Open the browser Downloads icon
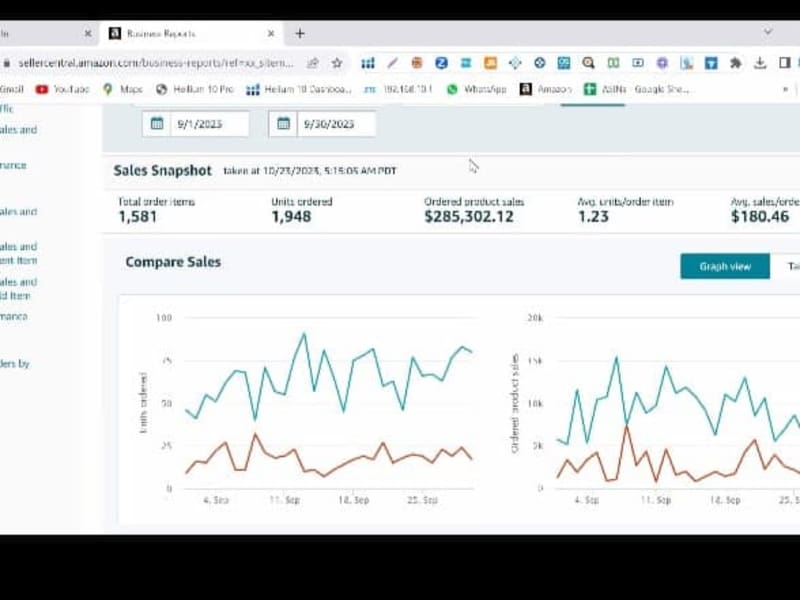The height and width of the screenshot is (600, 800). [x=760, y=63]
